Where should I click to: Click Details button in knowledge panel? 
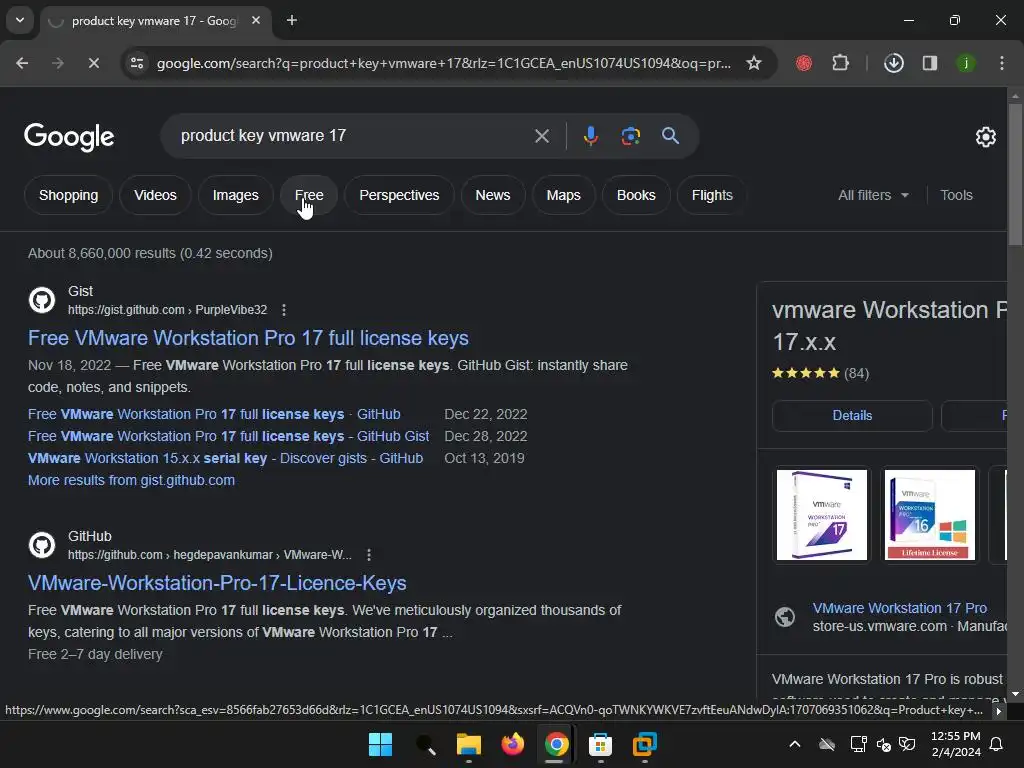852,416
